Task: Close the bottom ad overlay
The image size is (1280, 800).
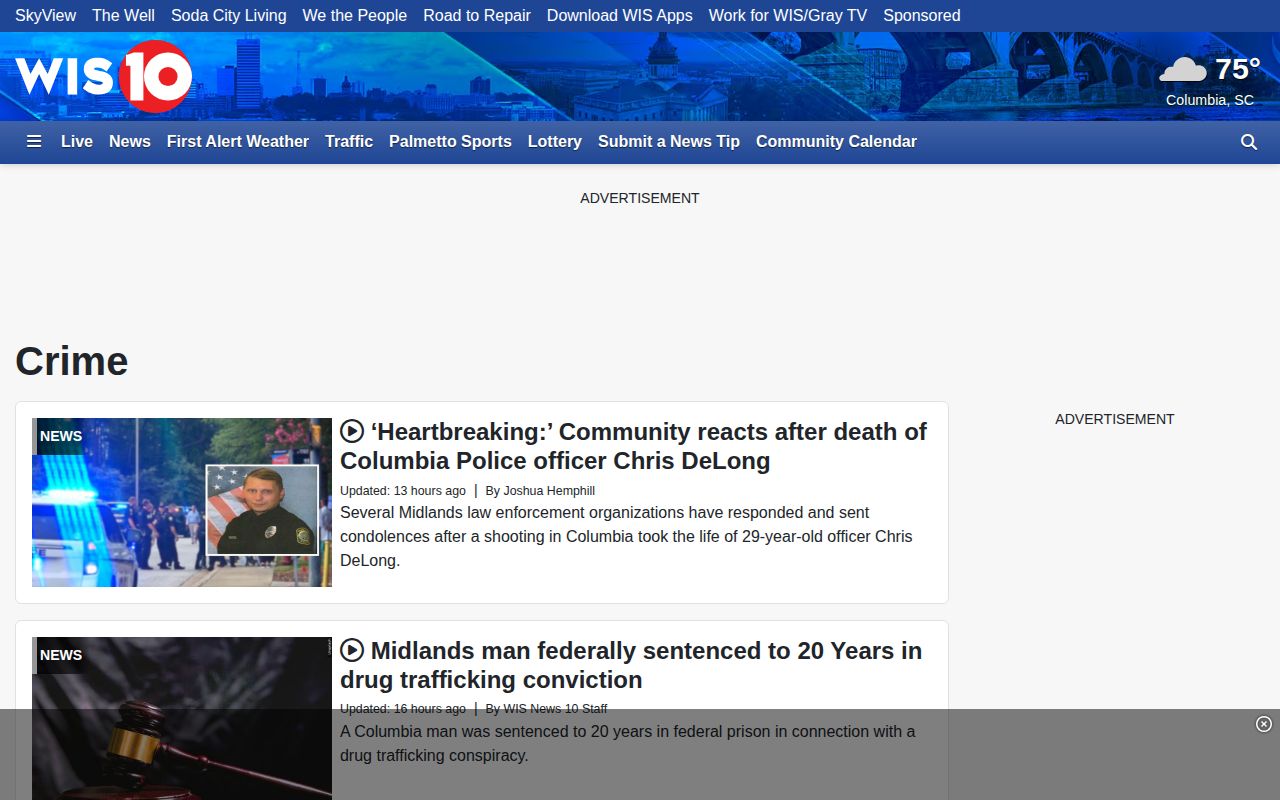Action: [1264, 724]
